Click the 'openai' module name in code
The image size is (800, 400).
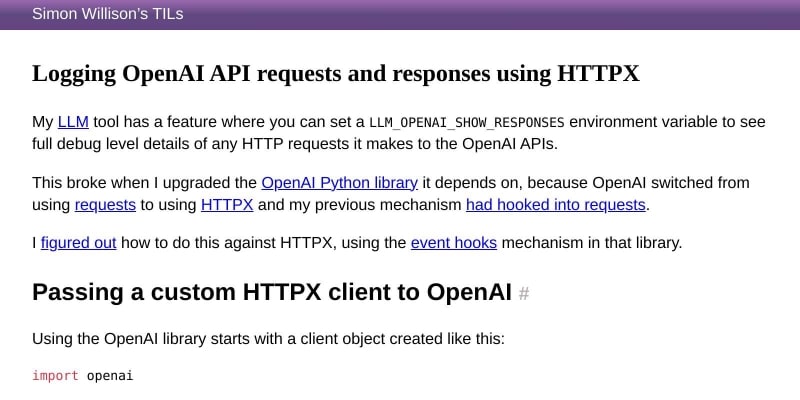(x=110, y=377)
